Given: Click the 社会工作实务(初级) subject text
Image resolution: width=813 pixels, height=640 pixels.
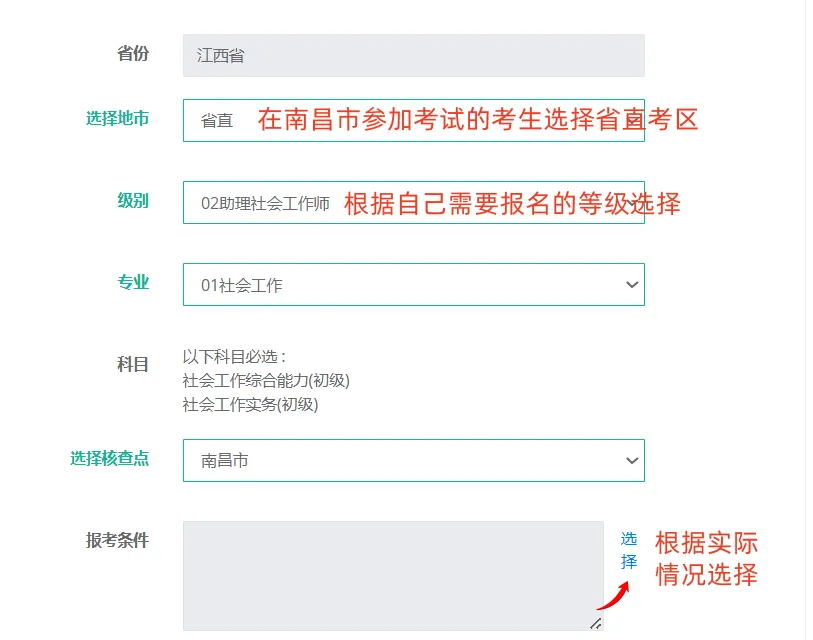Looking at the screenshot, I should click(250, 405).
